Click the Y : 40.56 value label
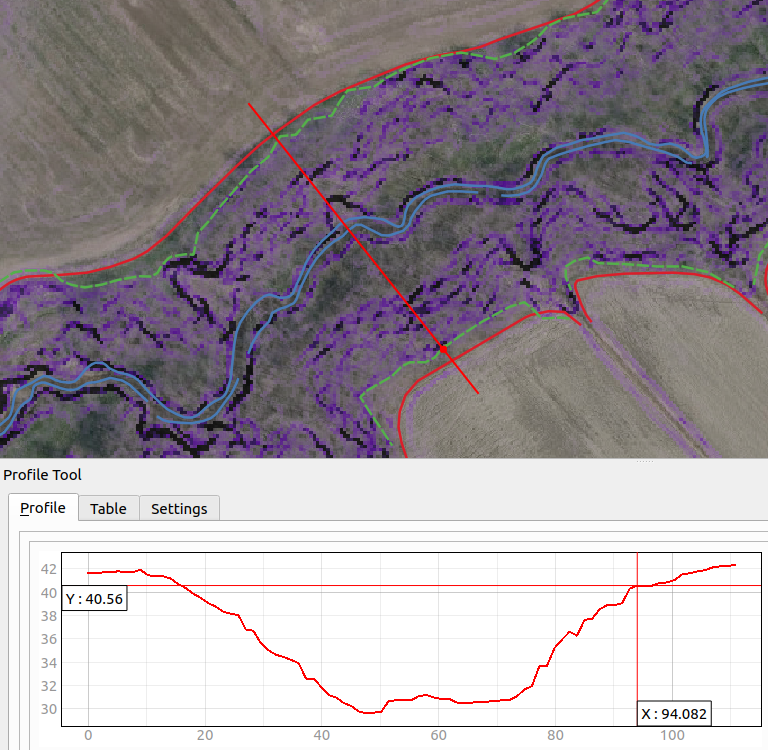 pos(95,599)
